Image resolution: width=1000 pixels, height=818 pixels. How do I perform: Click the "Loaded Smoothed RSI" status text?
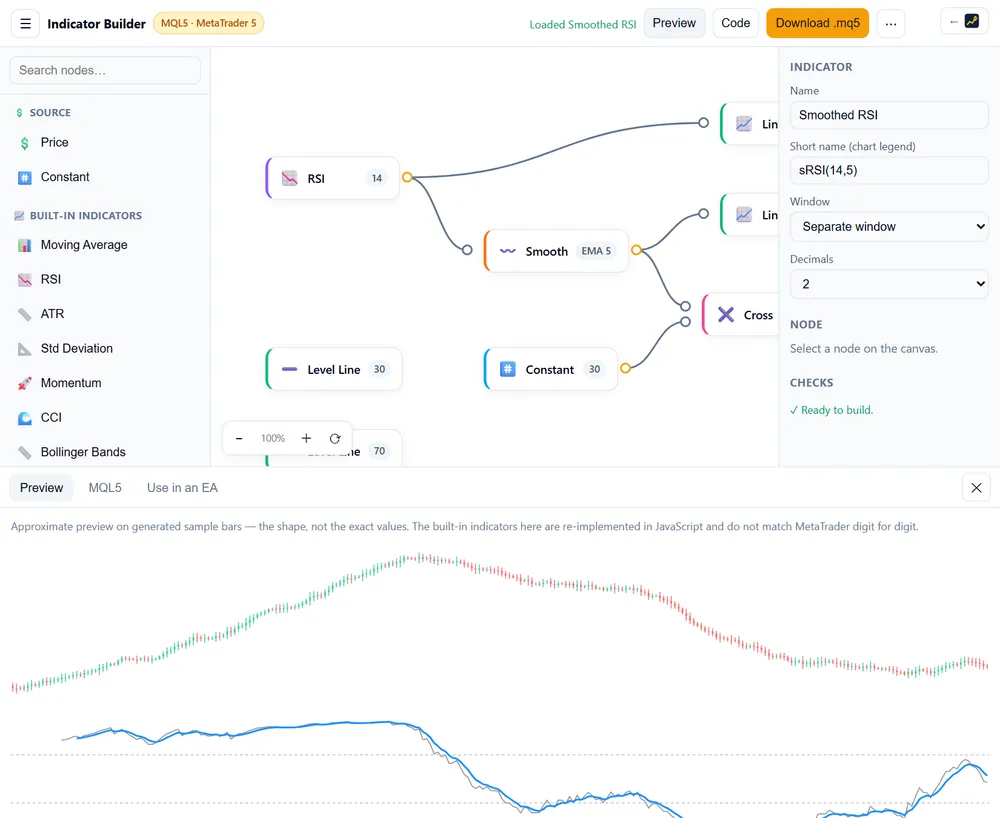[x=583, y=24]
